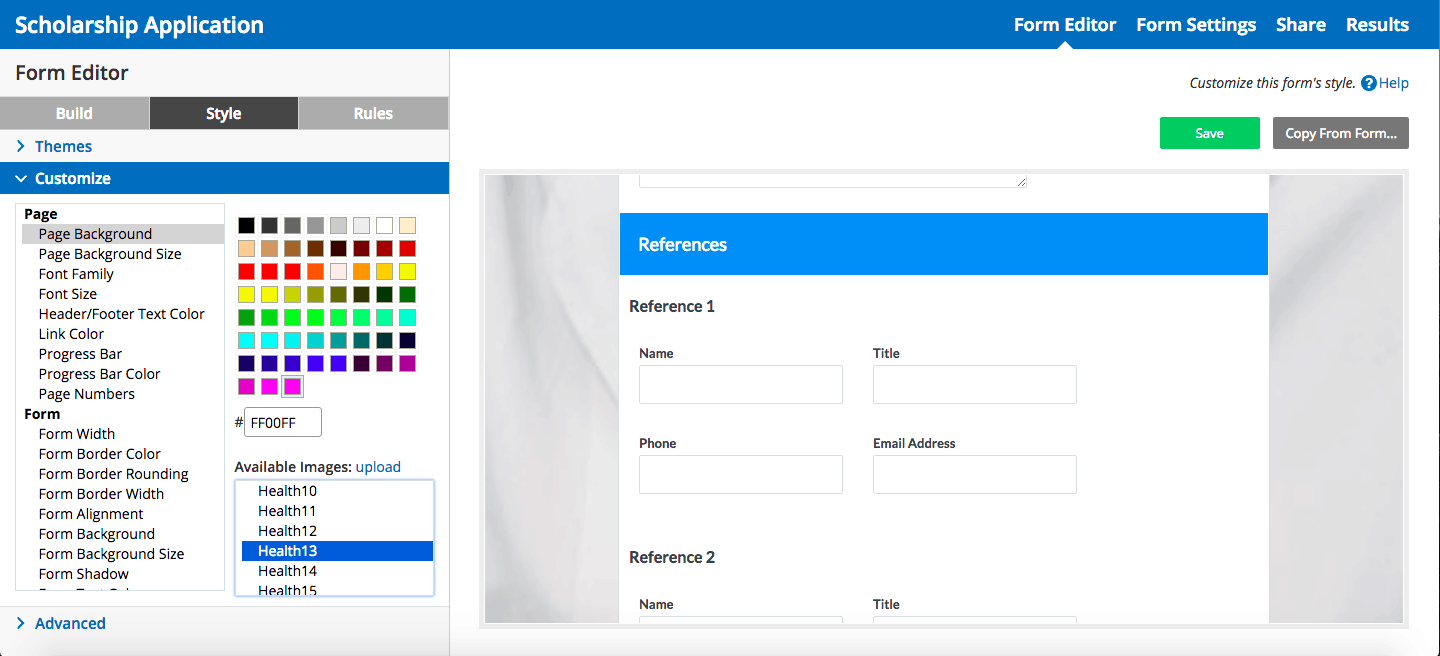Collapse the Customize section
The width and height of the screenshot is (1440, 656).
pyautogui.click(x=224, y=178)
